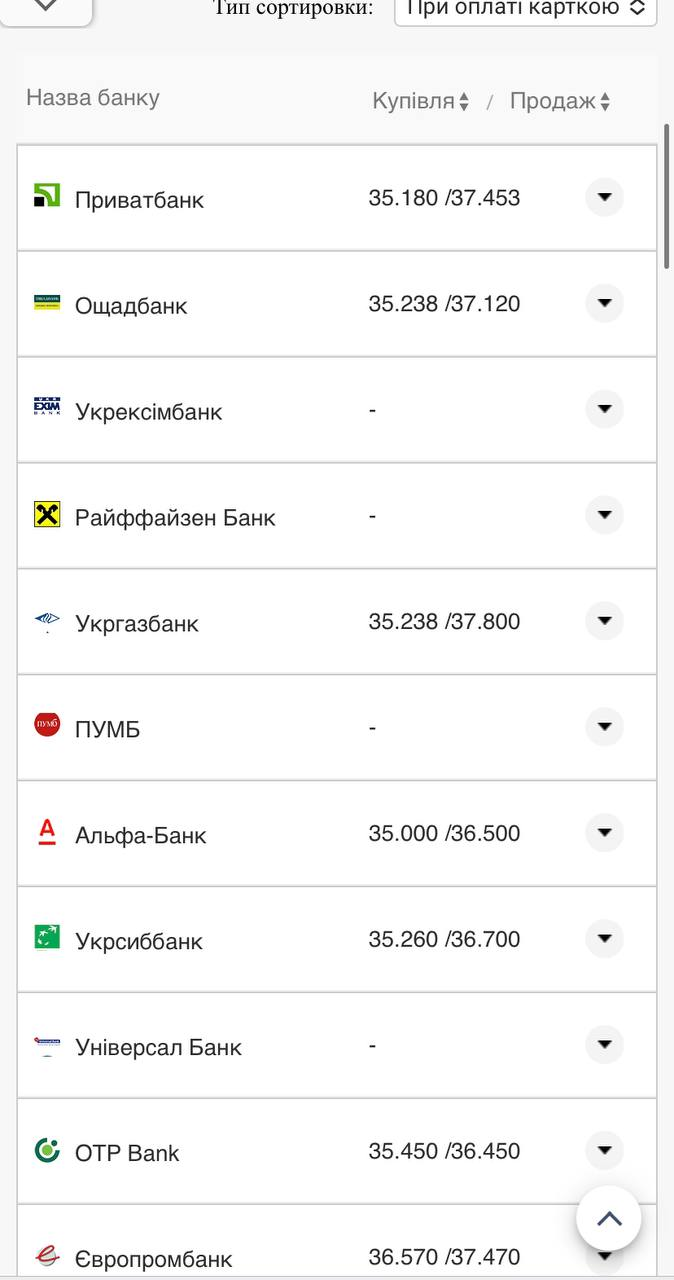674x1280 pixels.
Task: Click the Ощадбанк logo icon
Action: [x=47, y=302]
